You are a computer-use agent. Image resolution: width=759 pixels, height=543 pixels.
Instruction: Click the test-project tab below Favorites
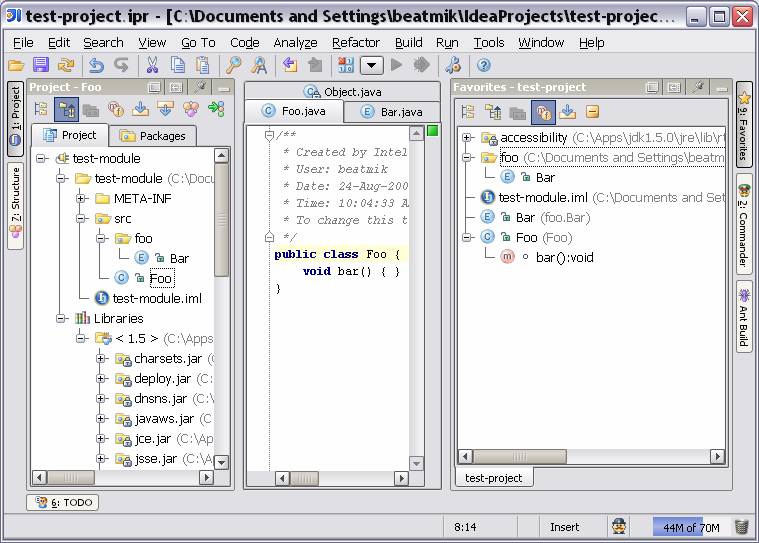click(x=494, y=478)
